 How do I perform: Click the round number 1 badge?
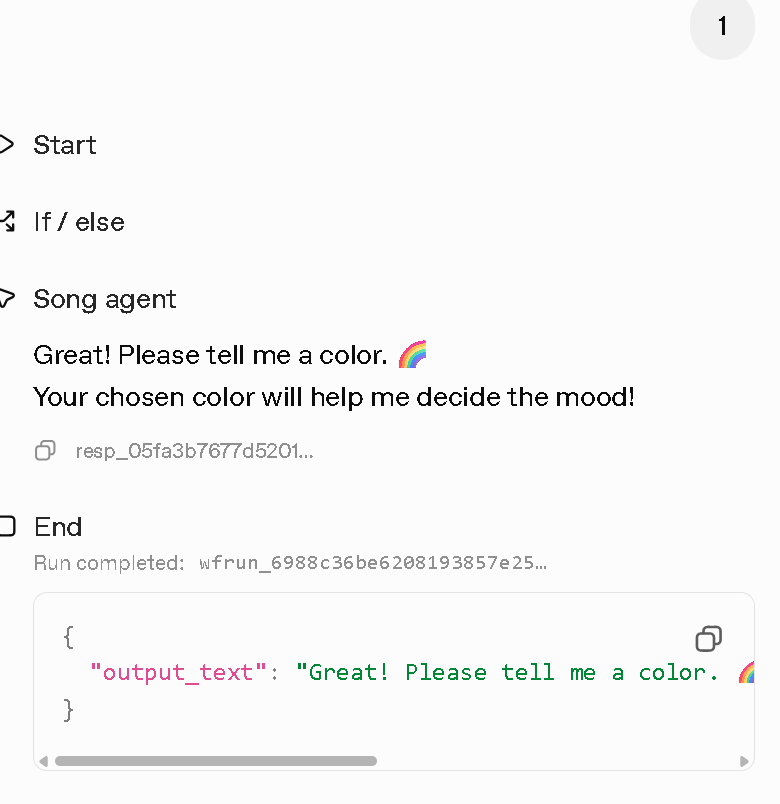click(722, 27)
